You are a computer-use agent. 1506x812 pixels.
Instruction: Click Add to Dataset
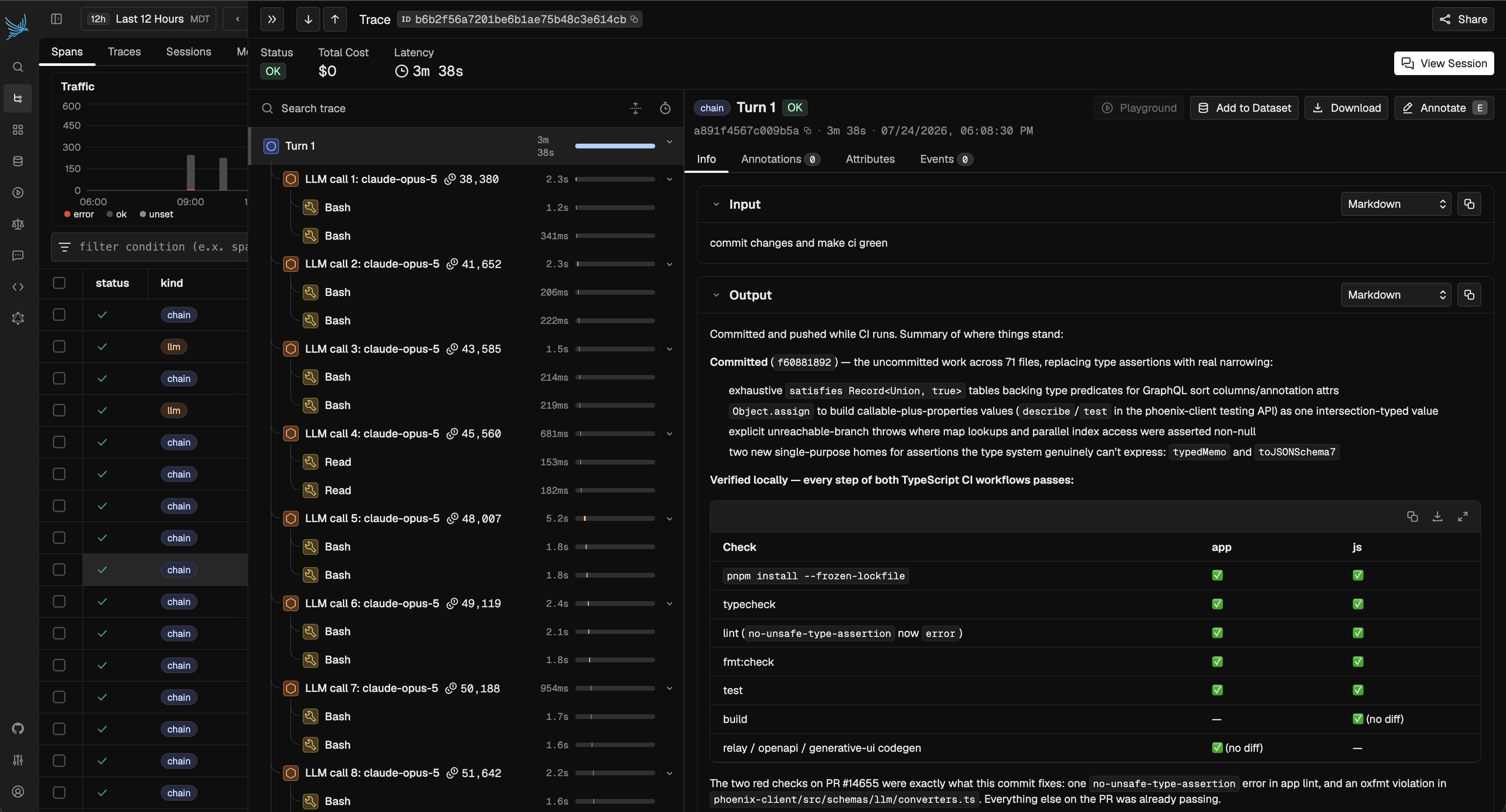click(1244, 108)
